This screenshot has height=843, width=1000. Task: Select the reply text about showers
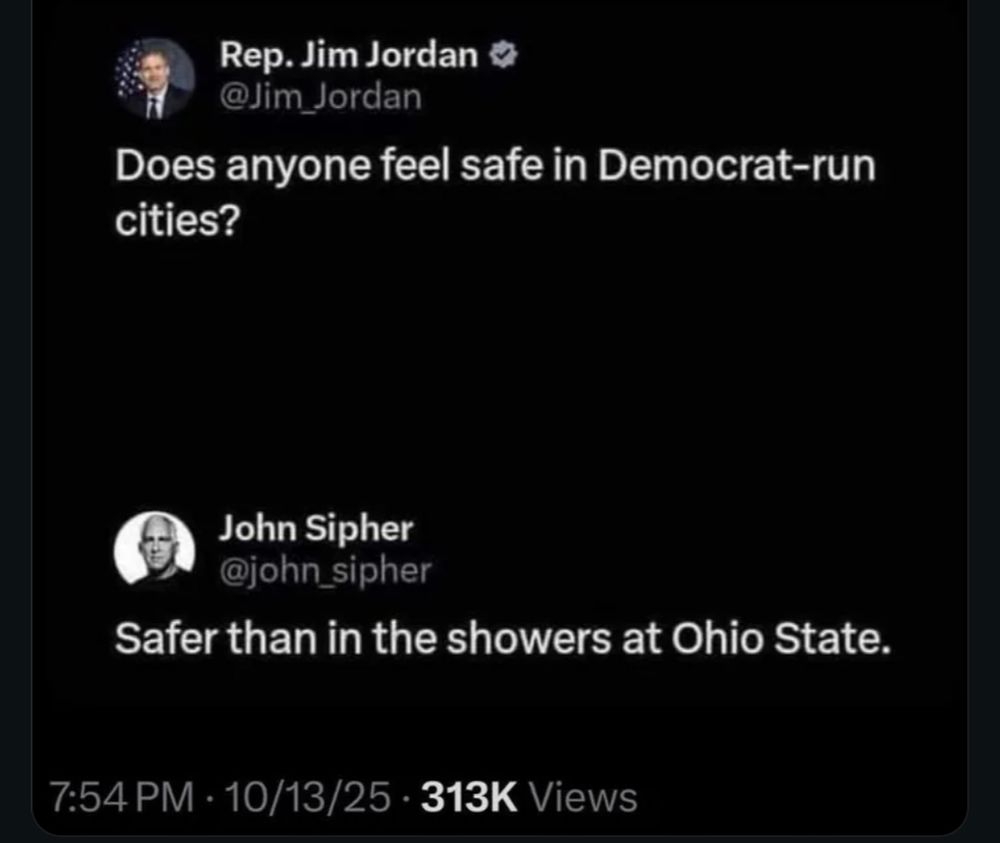click(x=503, y=638)
